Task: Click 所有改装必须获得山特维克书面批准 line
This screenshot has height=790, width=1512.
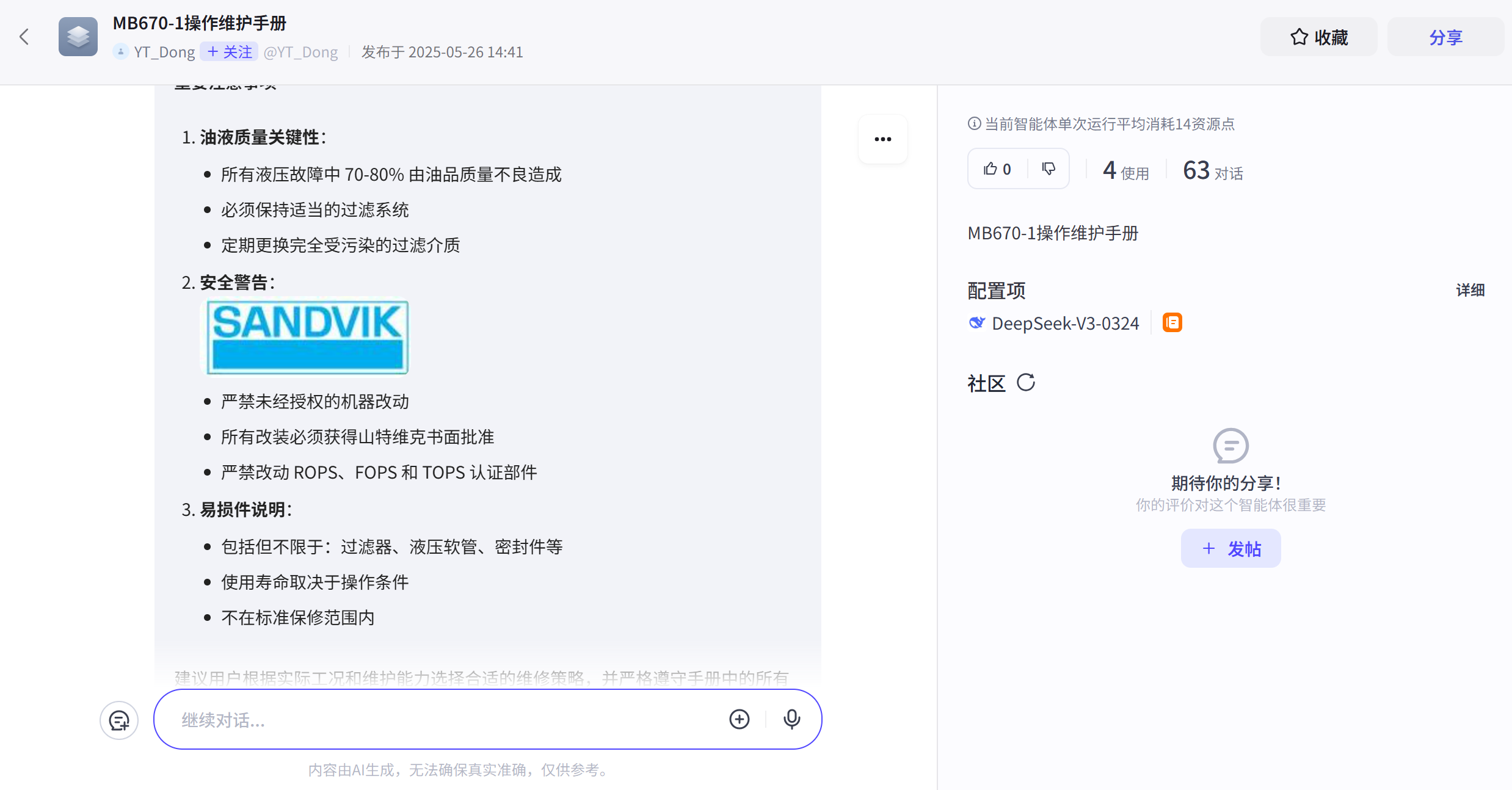Action: click(x=358, y=437)
